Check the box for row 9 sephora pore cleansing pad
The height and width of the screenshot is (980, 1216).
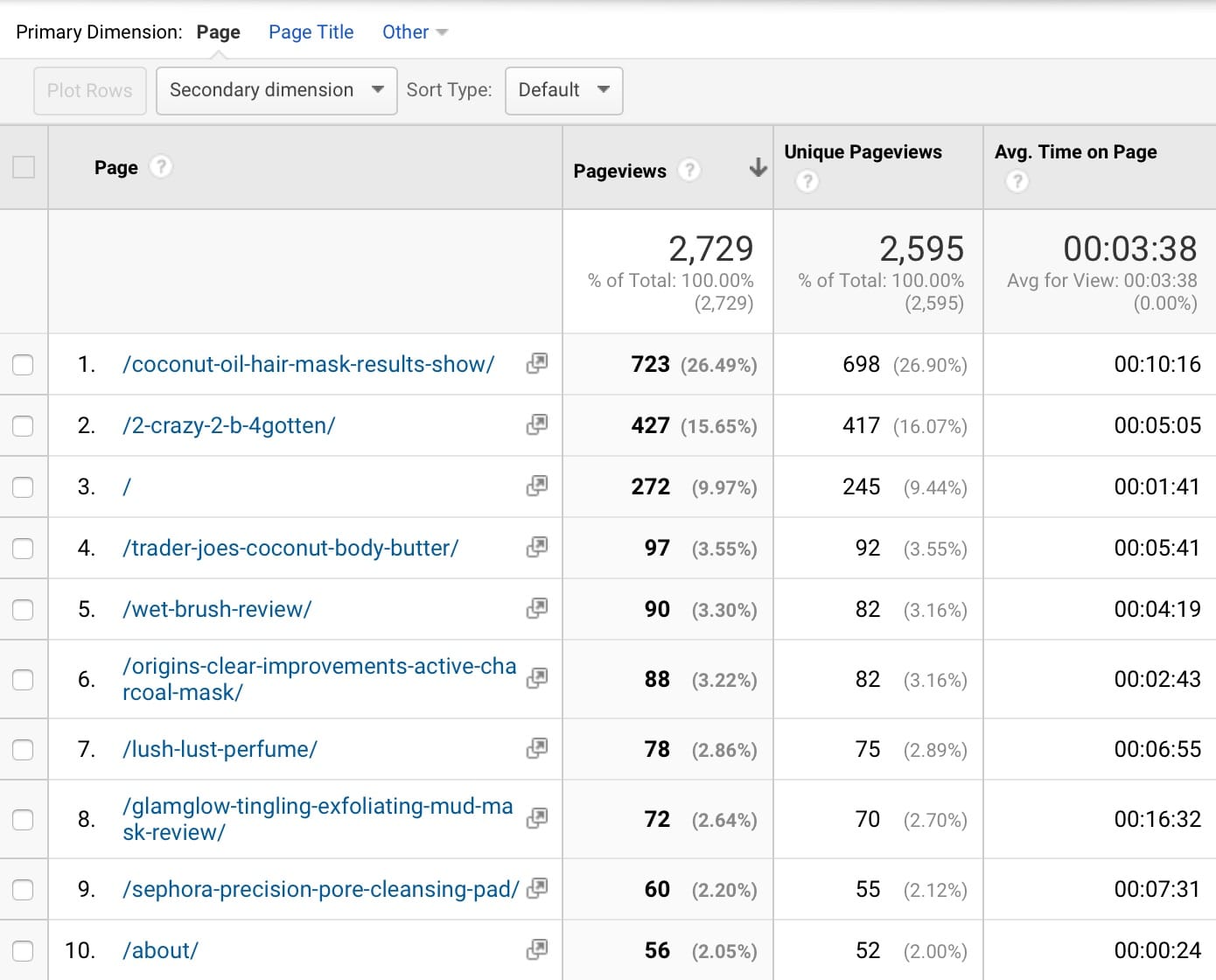[23, 890]
